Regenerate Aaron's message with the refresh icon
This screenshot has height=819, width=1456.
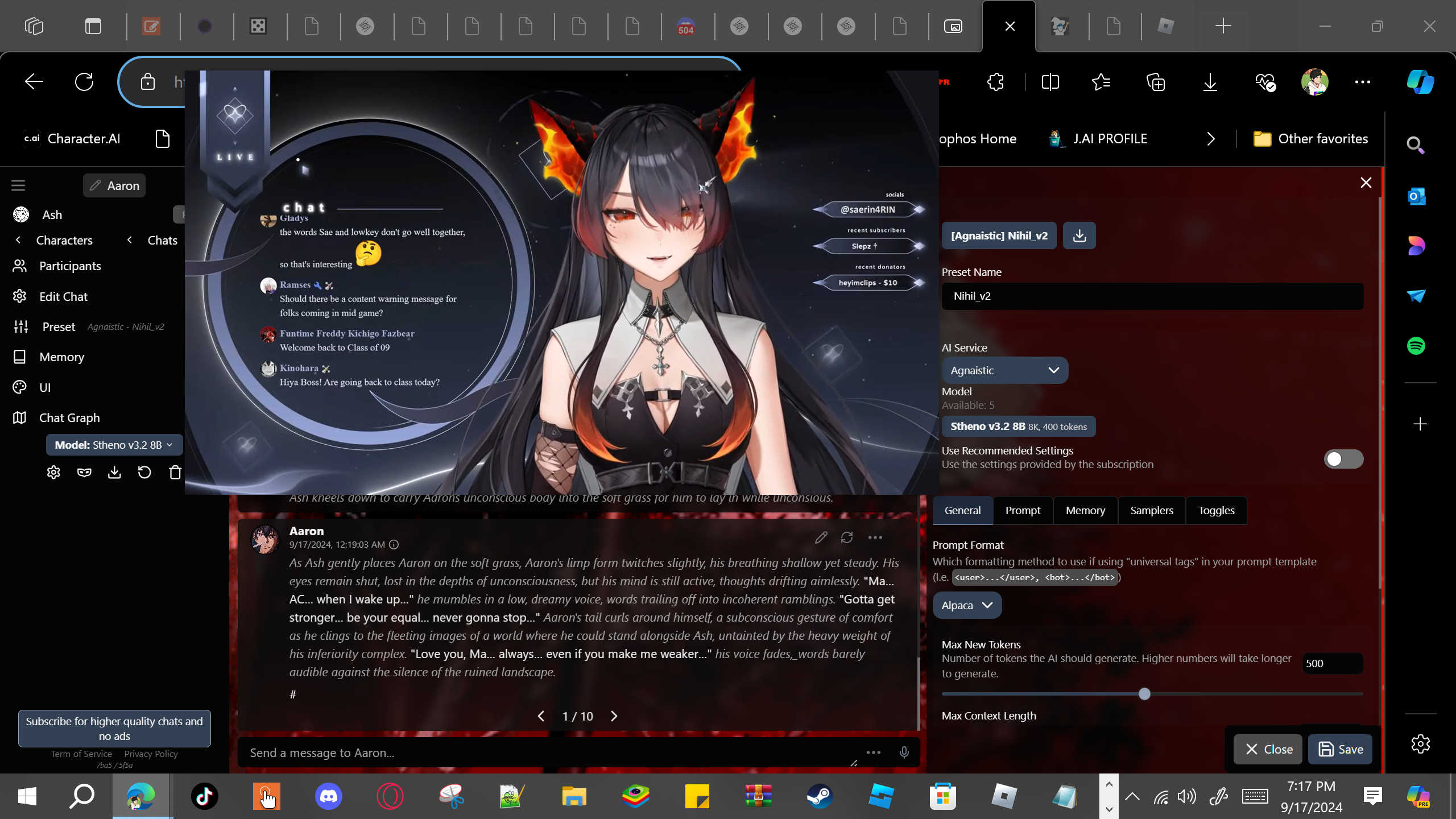point(847,537)
